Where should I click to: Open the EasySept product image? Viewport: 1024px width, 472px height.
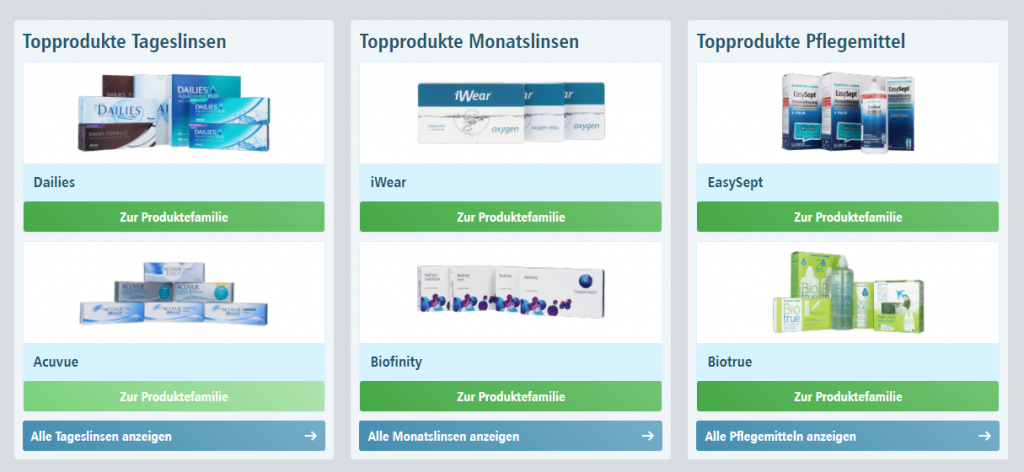pos(847,112)
